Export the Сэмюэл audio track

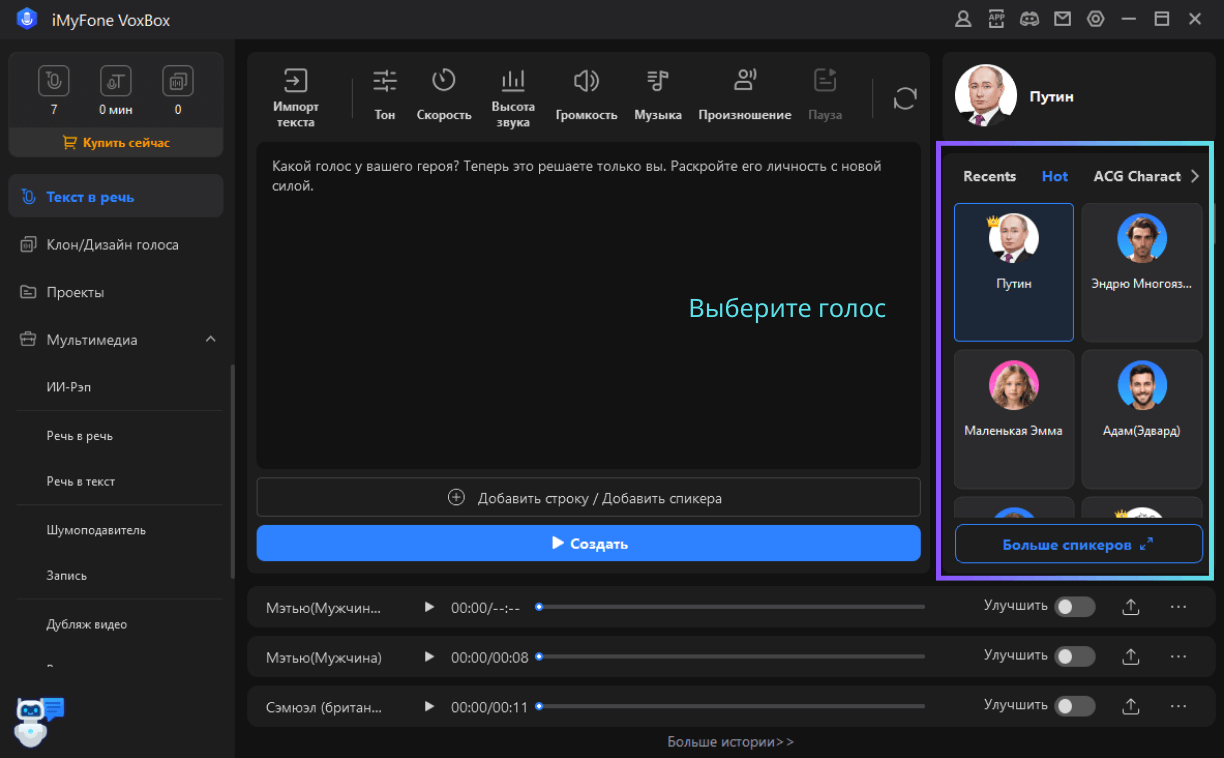point(1131,707)
